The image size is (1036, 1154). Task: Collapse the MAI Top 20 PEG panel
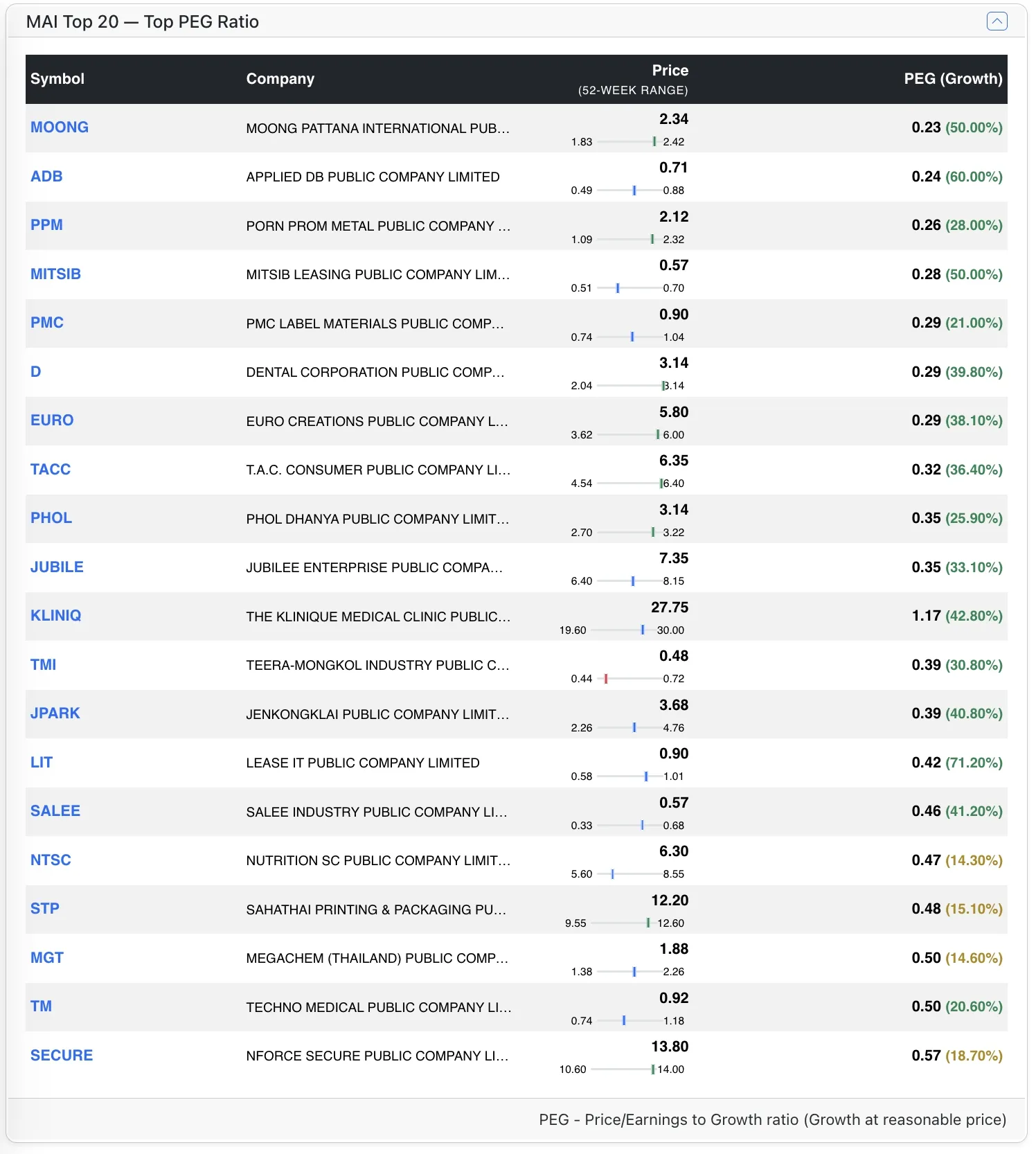click(x=997, y=21)
